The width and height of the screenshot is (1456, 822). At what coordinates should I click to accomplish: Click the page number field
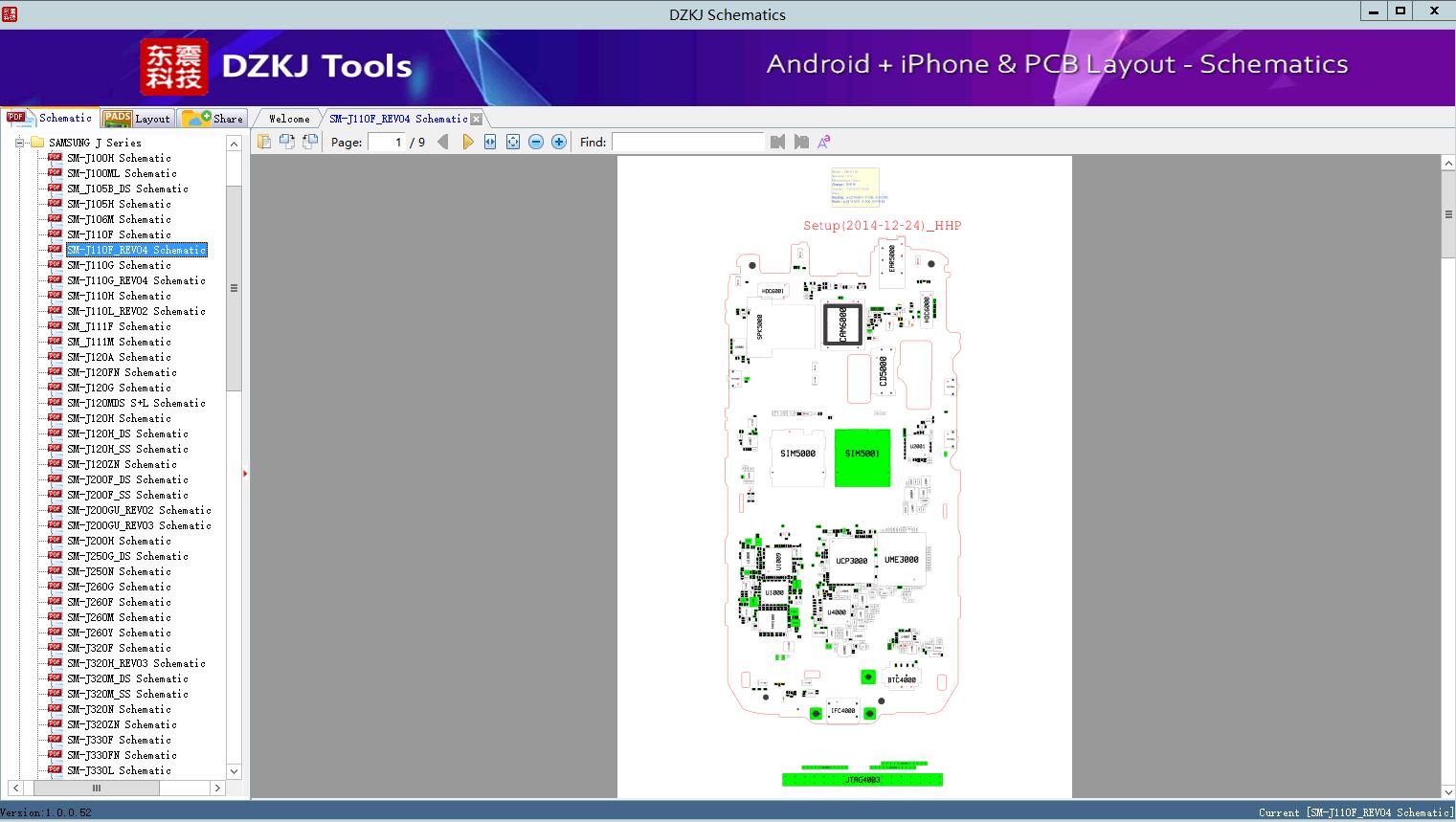(x=387, y=142)
